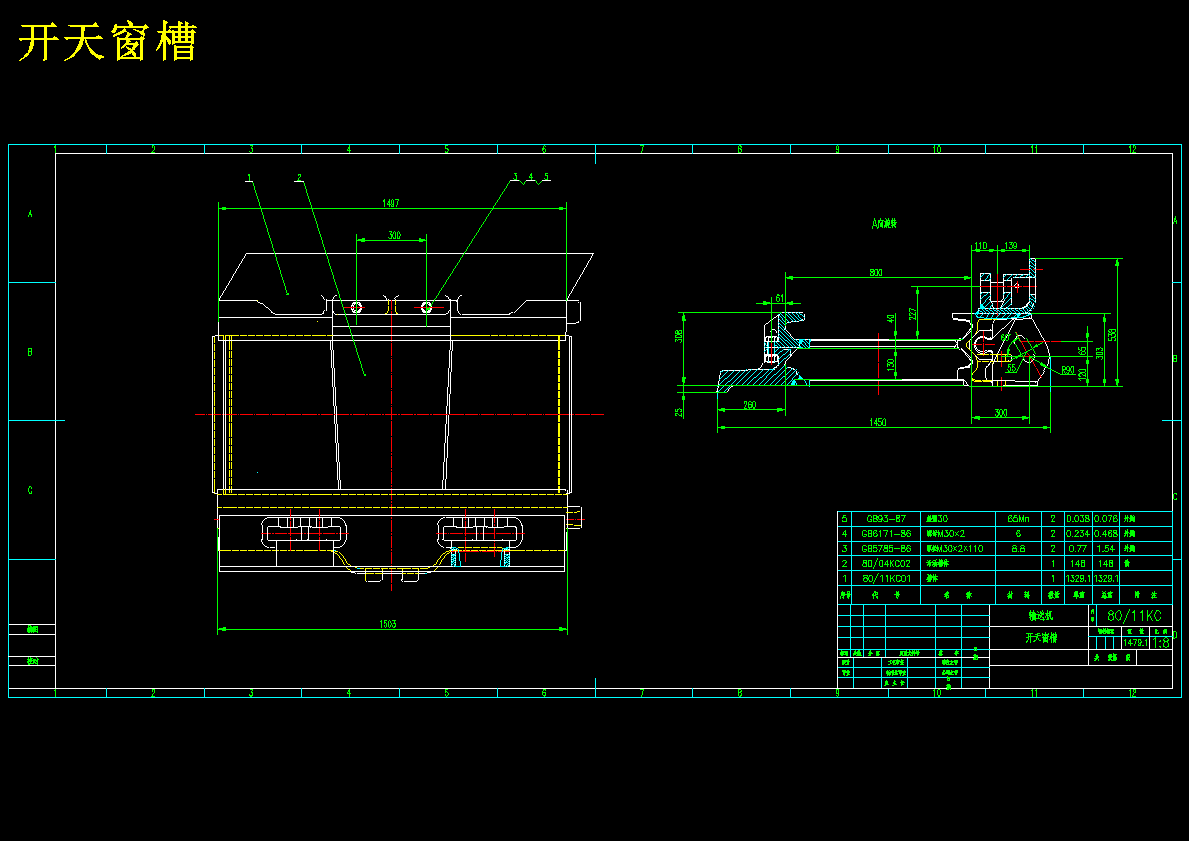Select the 1:8 scale value

click(x=1161, y=643)
